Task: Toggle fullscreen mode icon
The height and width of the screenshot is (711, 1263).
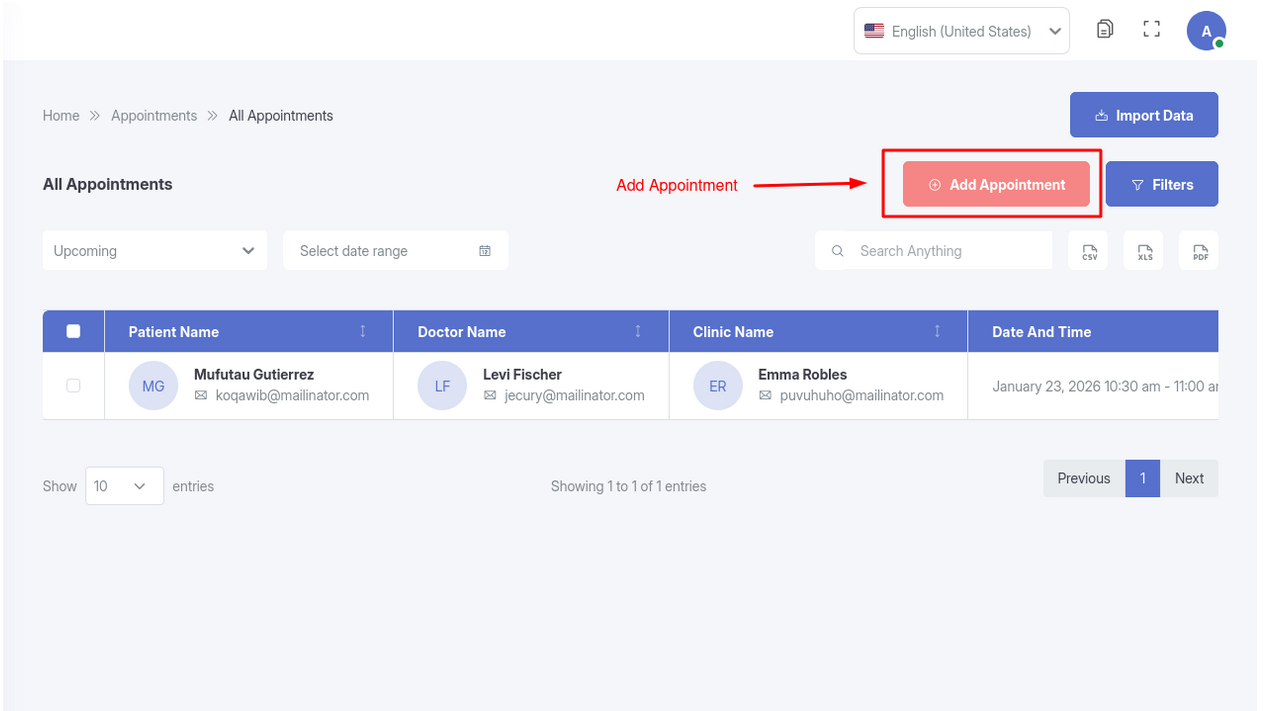Action: click(x=1151, y=30)
